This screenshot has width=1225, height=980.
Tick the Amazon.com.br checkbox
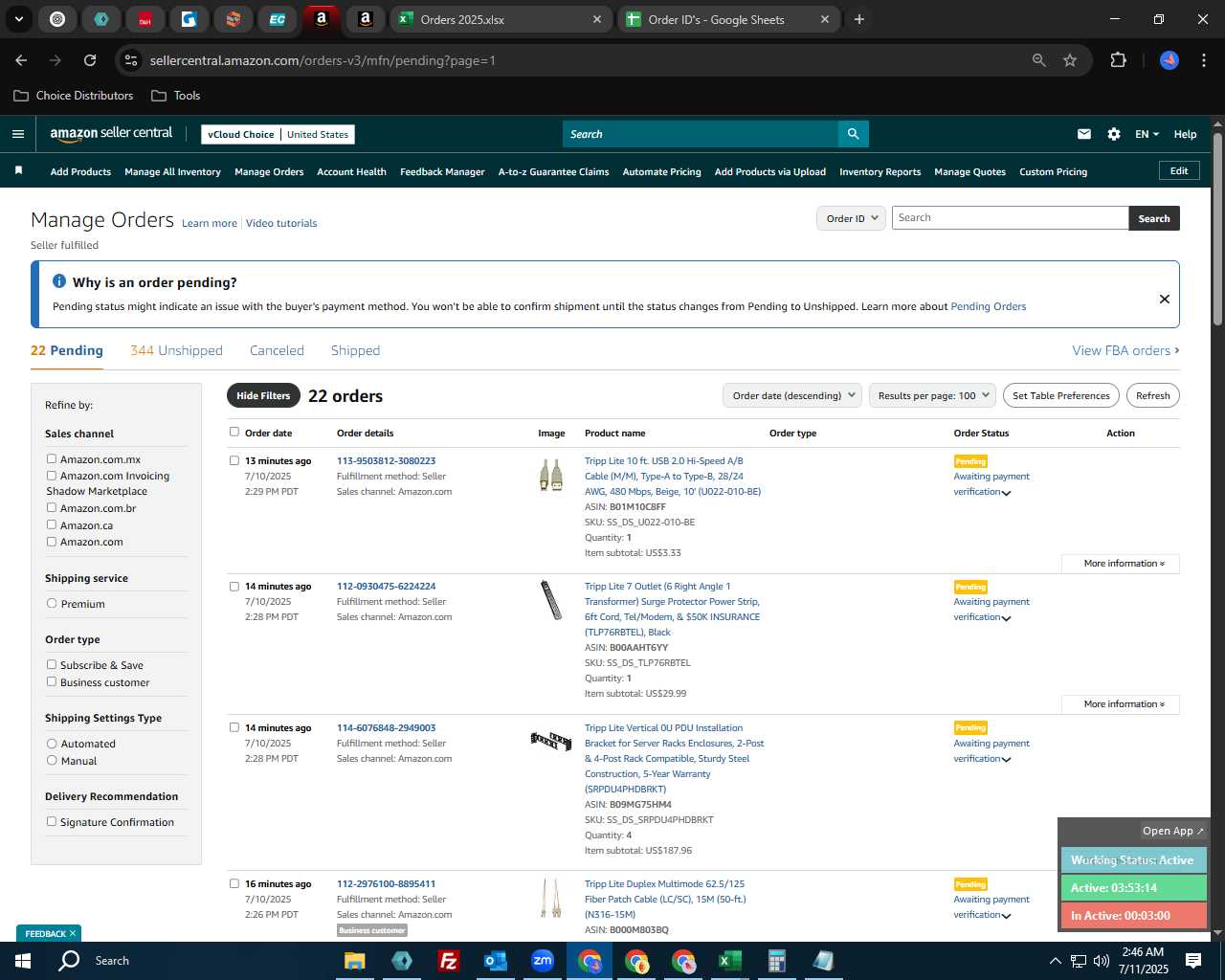coord(52,508)
